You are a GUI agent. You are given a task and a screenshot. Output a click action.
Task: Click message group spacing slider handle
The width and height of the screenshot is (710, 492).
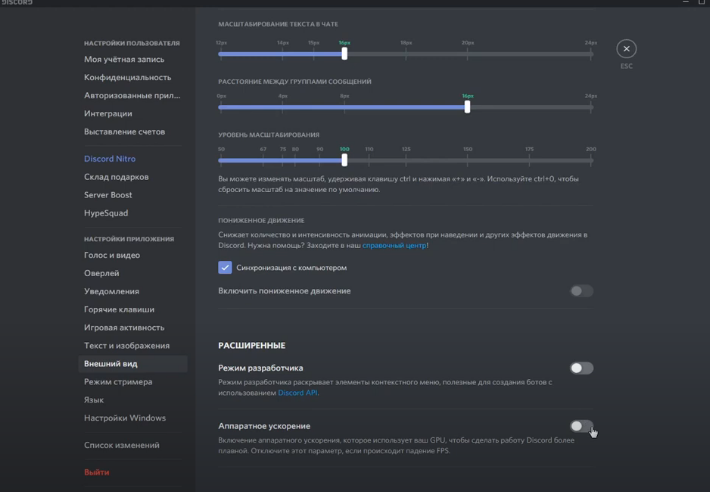(x=467, y=107)
